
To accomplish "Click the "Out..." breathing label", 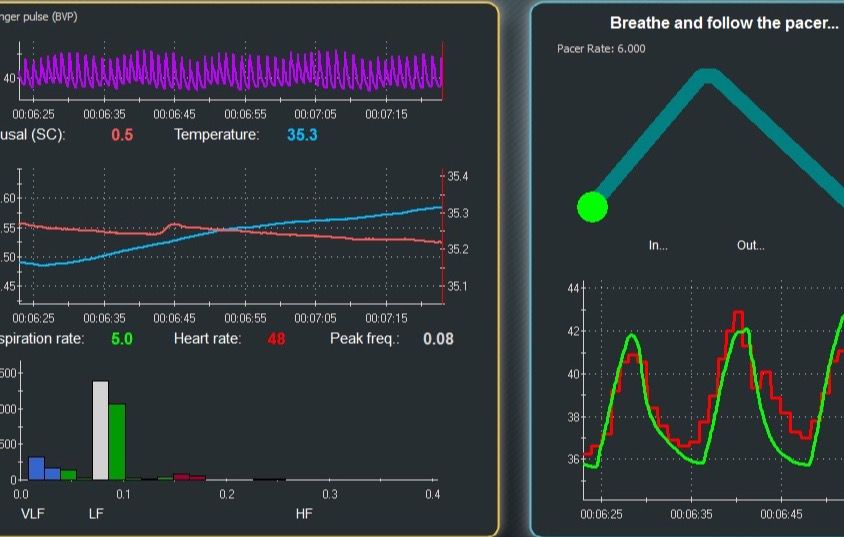I will point(750,245).
